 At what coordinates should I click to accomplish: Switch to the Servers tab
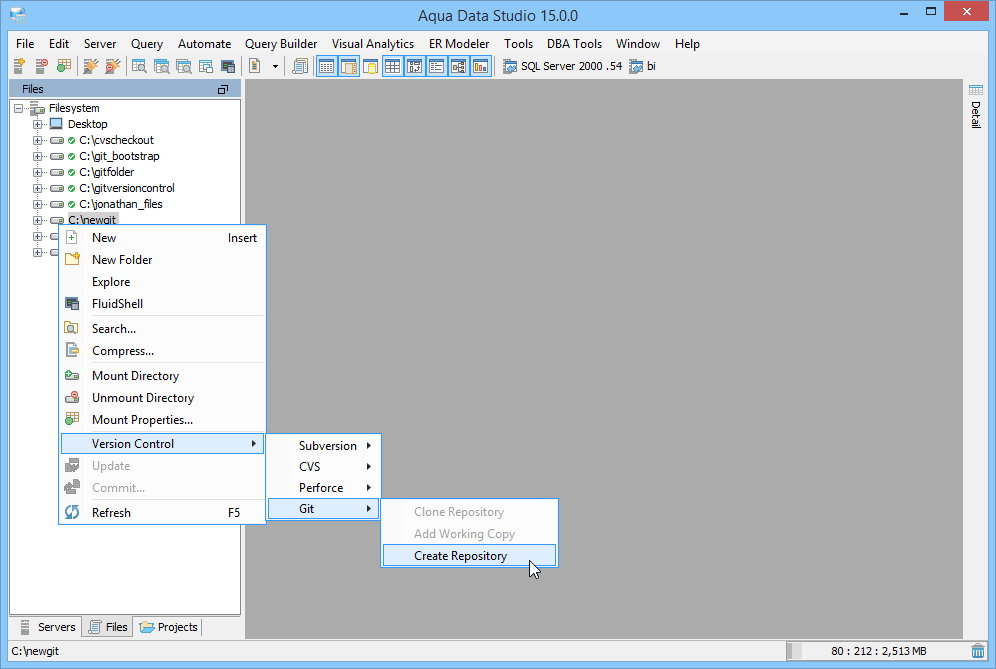(x=48, y=627)
